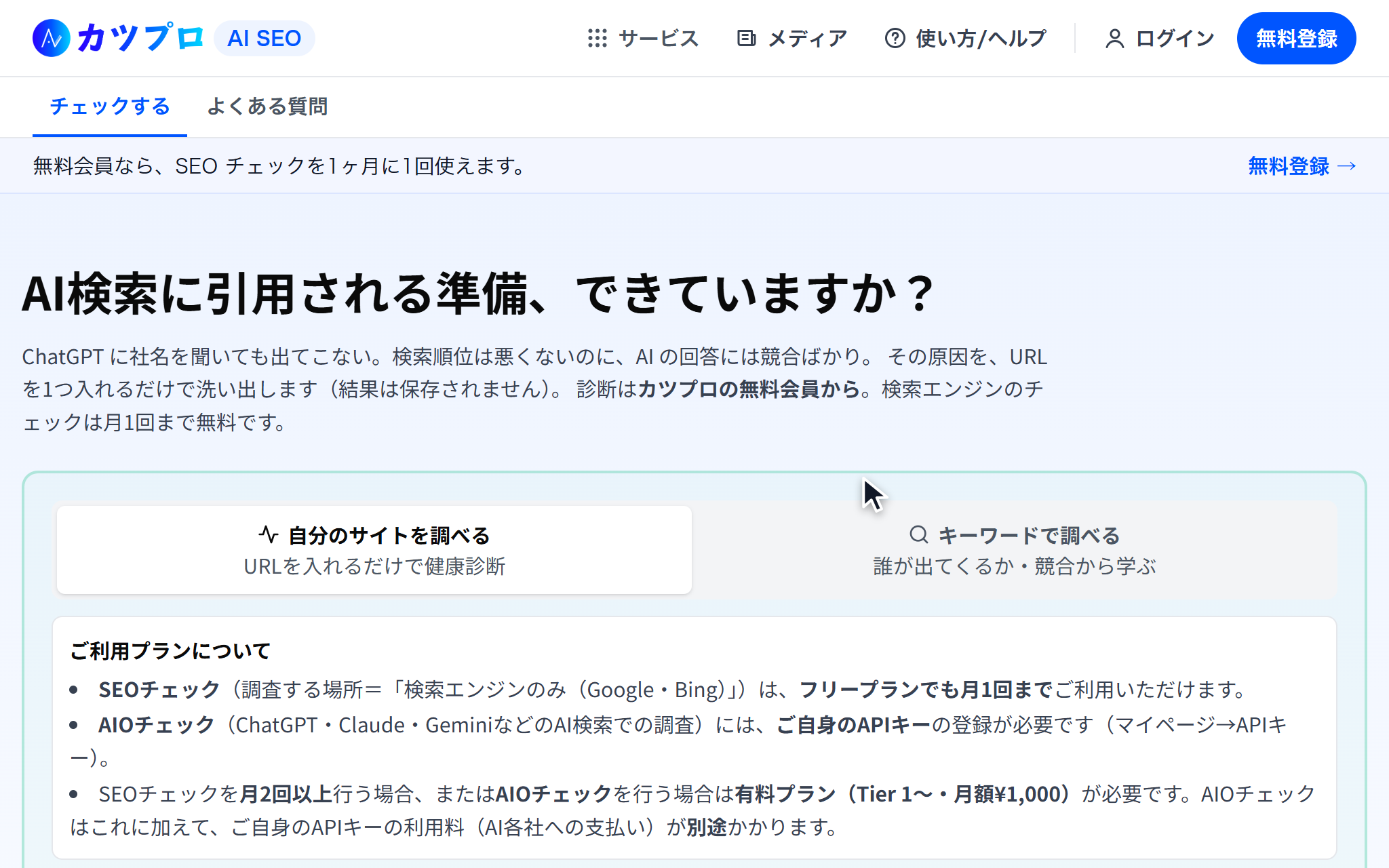Click the pulse icon in 自分のサイトを調べる
Screen dimensions: 1389x868
click(x=269, y=535)
